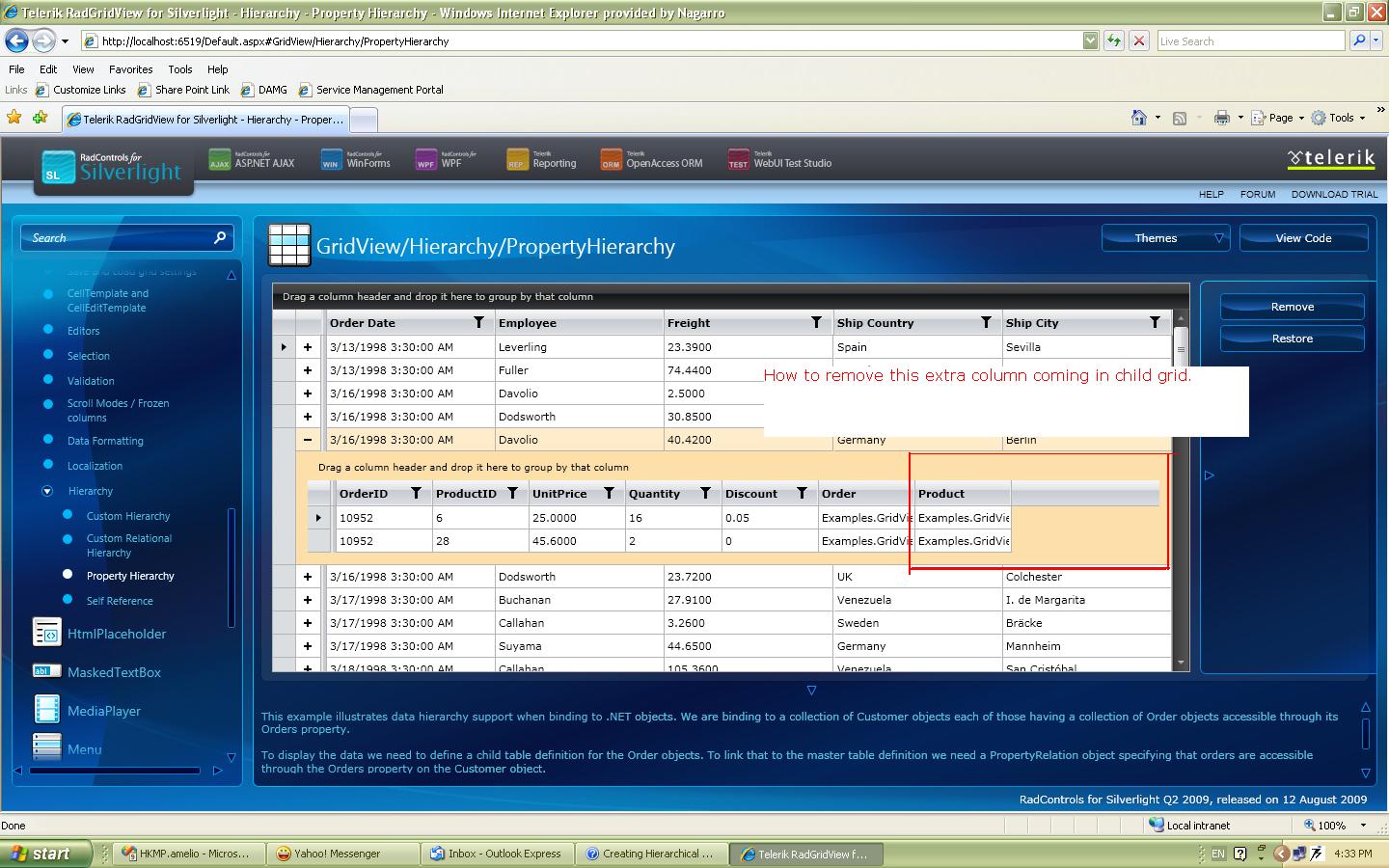Open the MediaPlayer control icon in the sidebar
Viewport: 1389px width, 868px height.
click(46, 710)
